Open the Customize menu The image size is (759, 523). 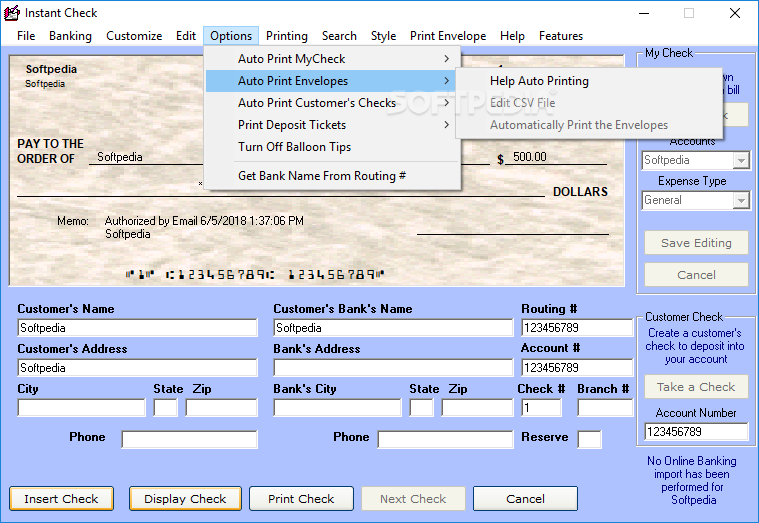click(134, 36)
